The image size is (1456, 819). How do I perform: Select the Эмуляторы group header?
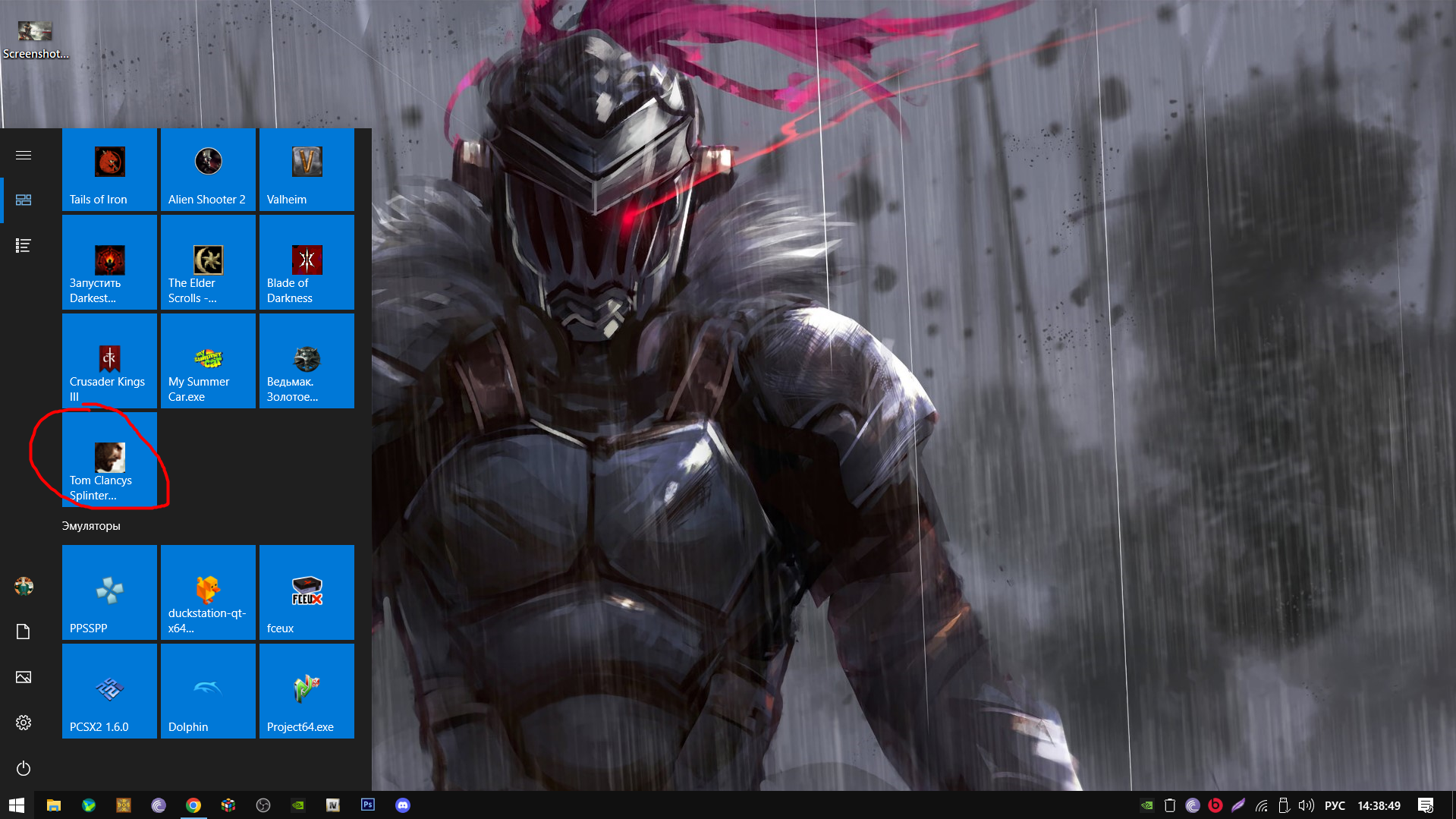91,525
